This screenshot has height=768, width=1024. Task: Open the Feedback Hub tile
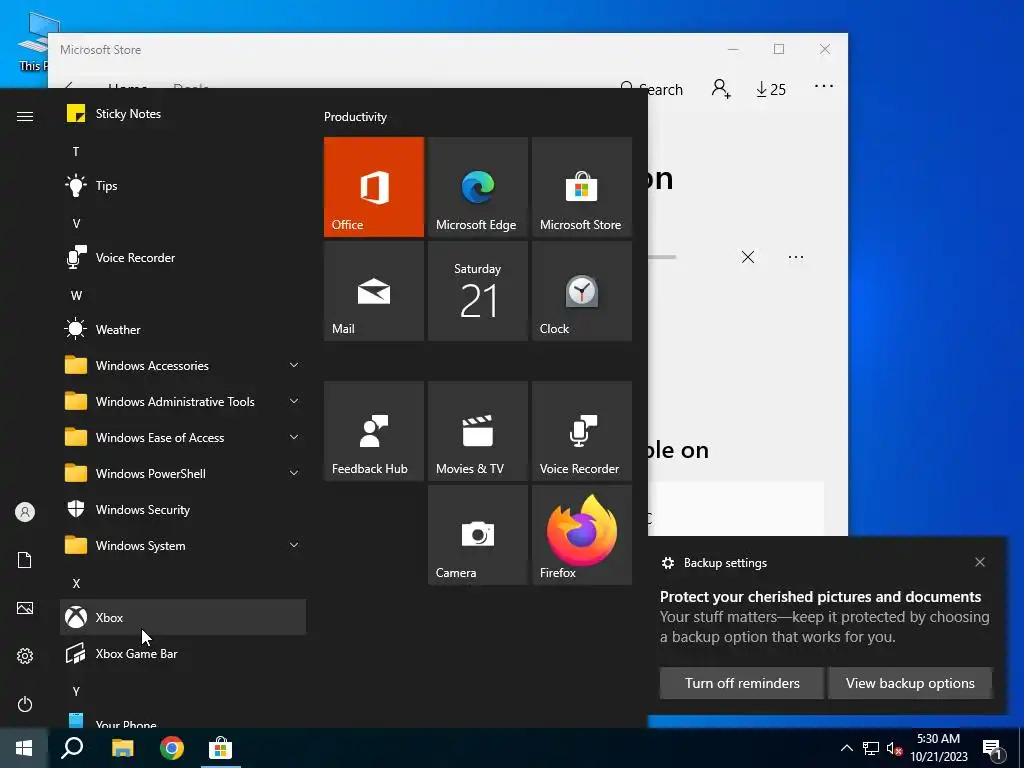click(374, 431)
